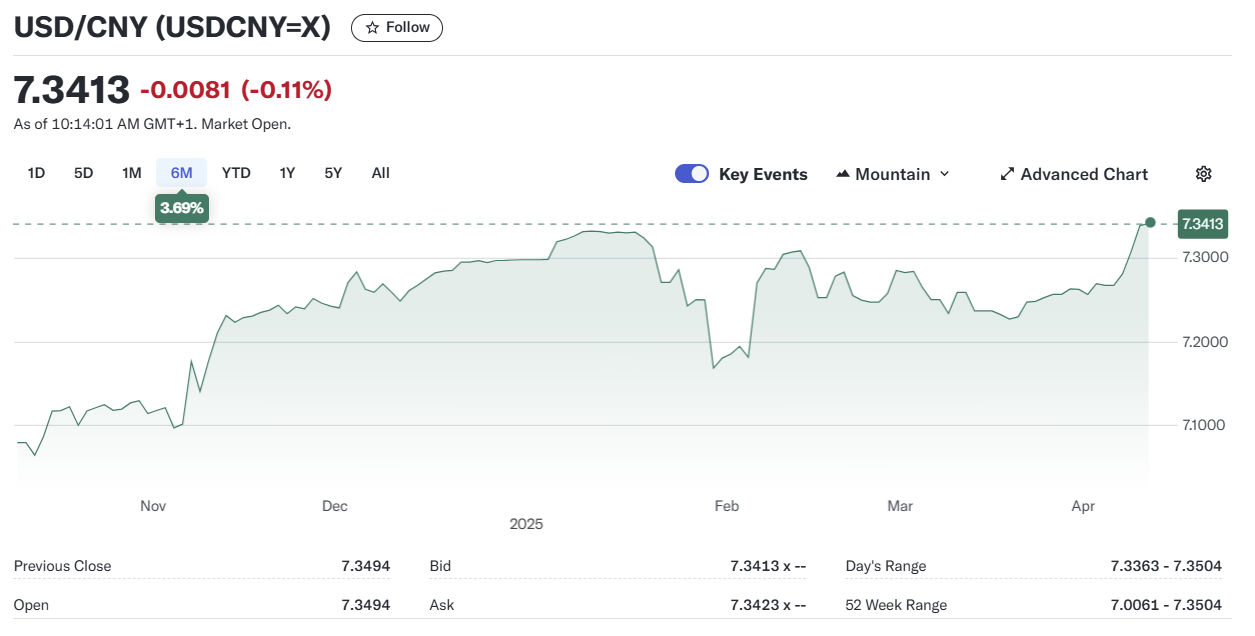Open chart settings via the gear icon
This screenshot has height=636, width=1255.
tap(1203, 174)
